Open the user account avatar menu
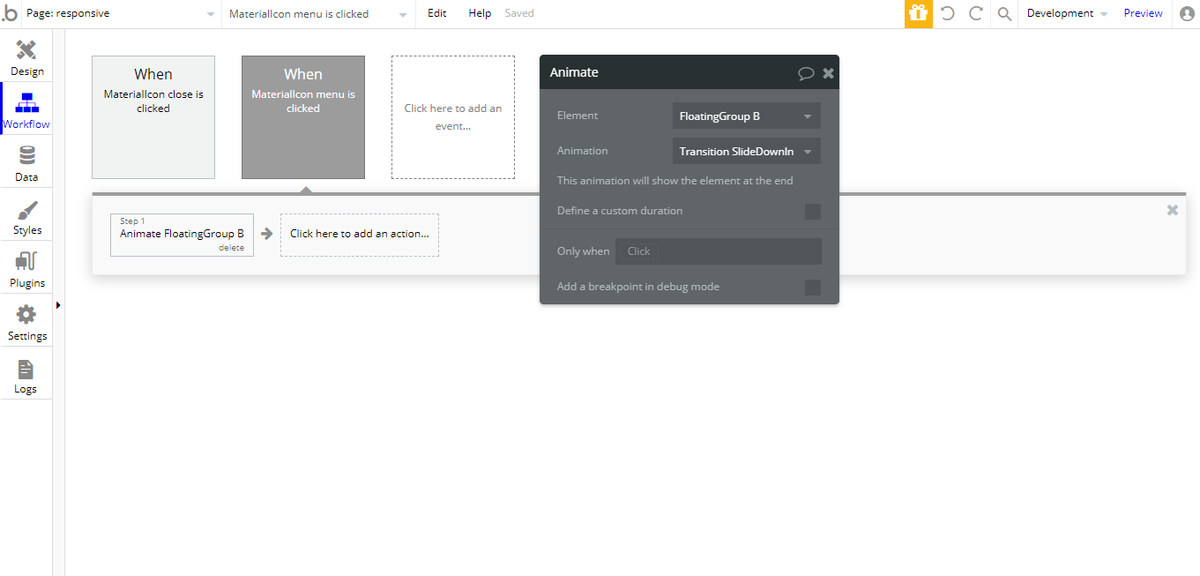Image resolution: width=1200 pixels, height=576 pixels. pyautogui.click(x=1187, y=13)
